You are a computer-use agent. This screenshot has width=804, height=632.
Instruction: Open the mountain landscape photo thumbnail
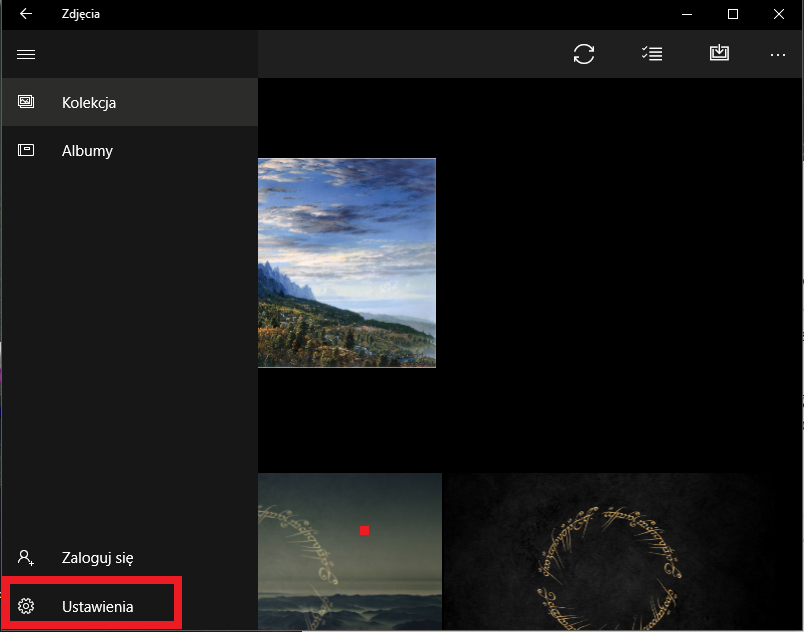(347, 263)
